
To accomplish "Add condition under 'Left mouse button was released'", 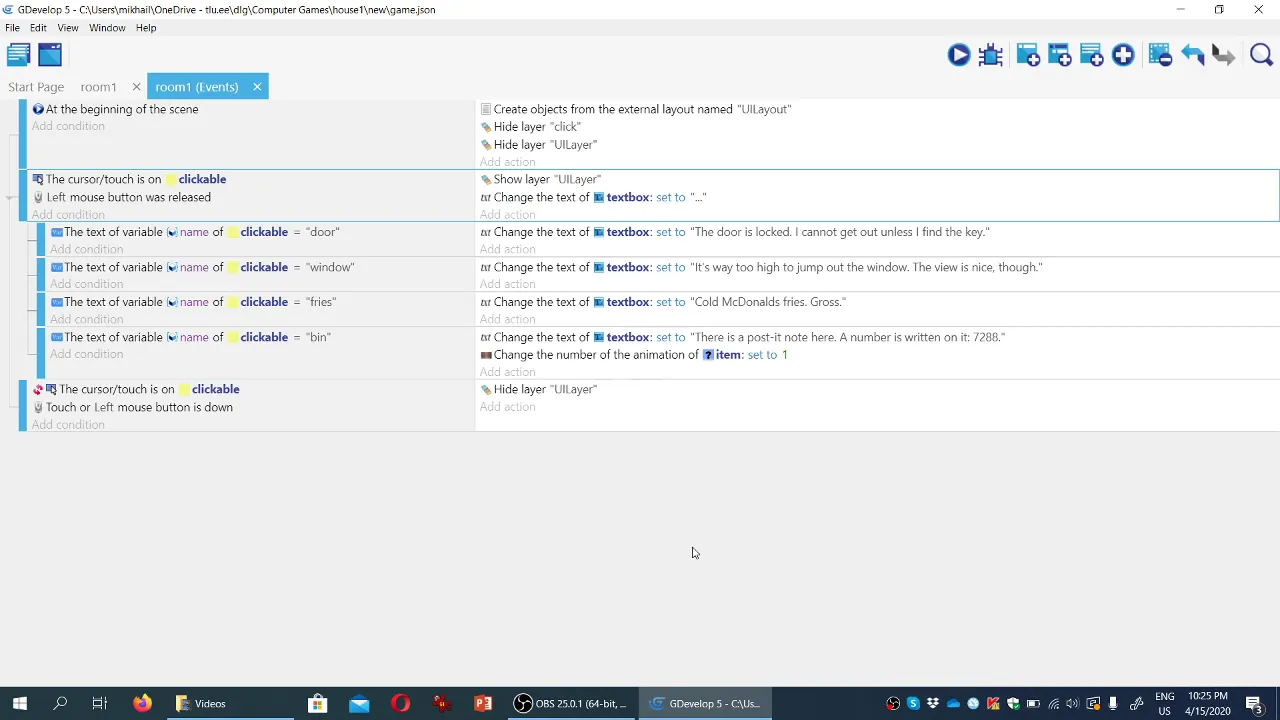I will coord(68,214).
